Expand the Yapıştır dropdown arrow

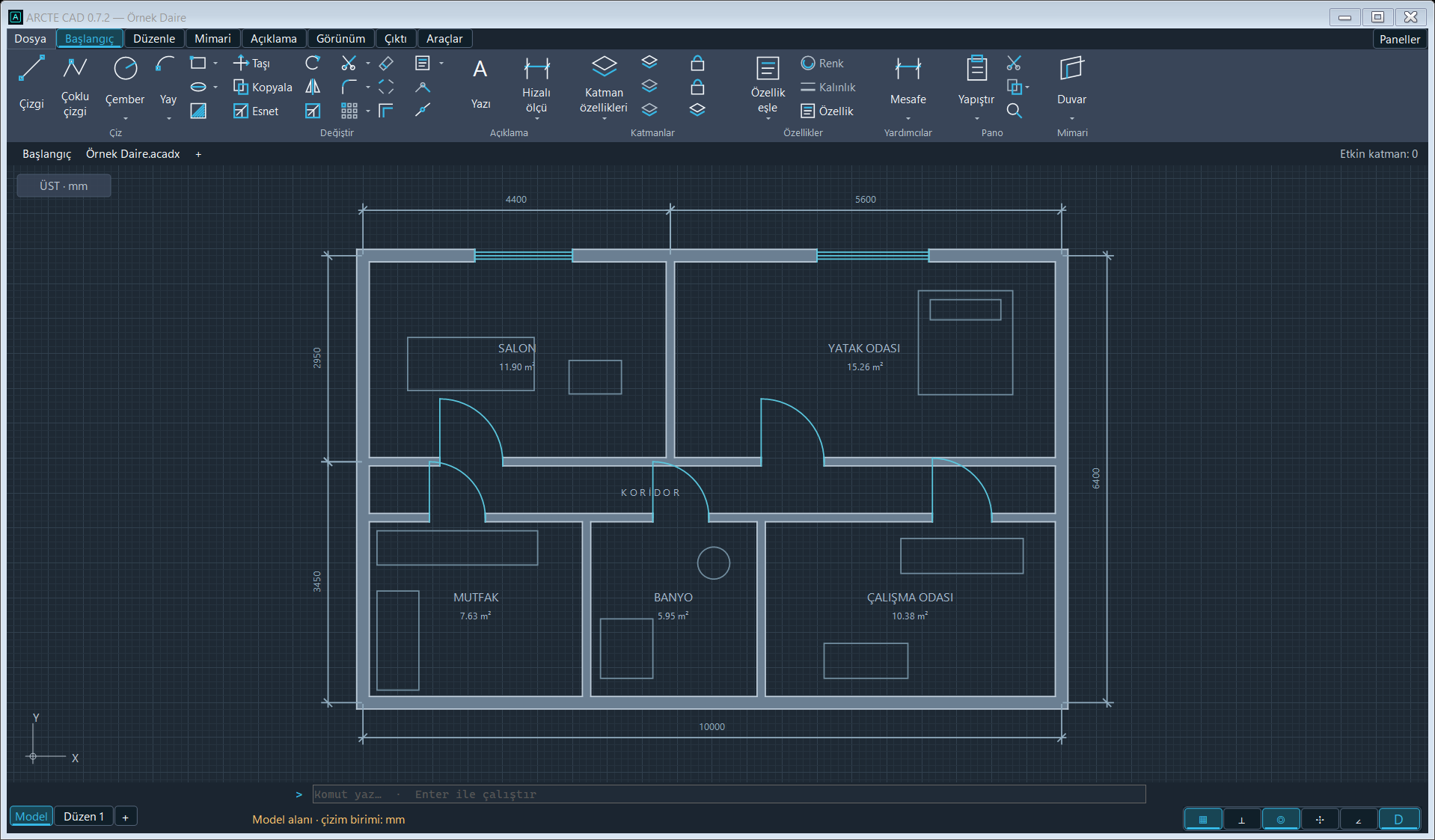(976, 118)
